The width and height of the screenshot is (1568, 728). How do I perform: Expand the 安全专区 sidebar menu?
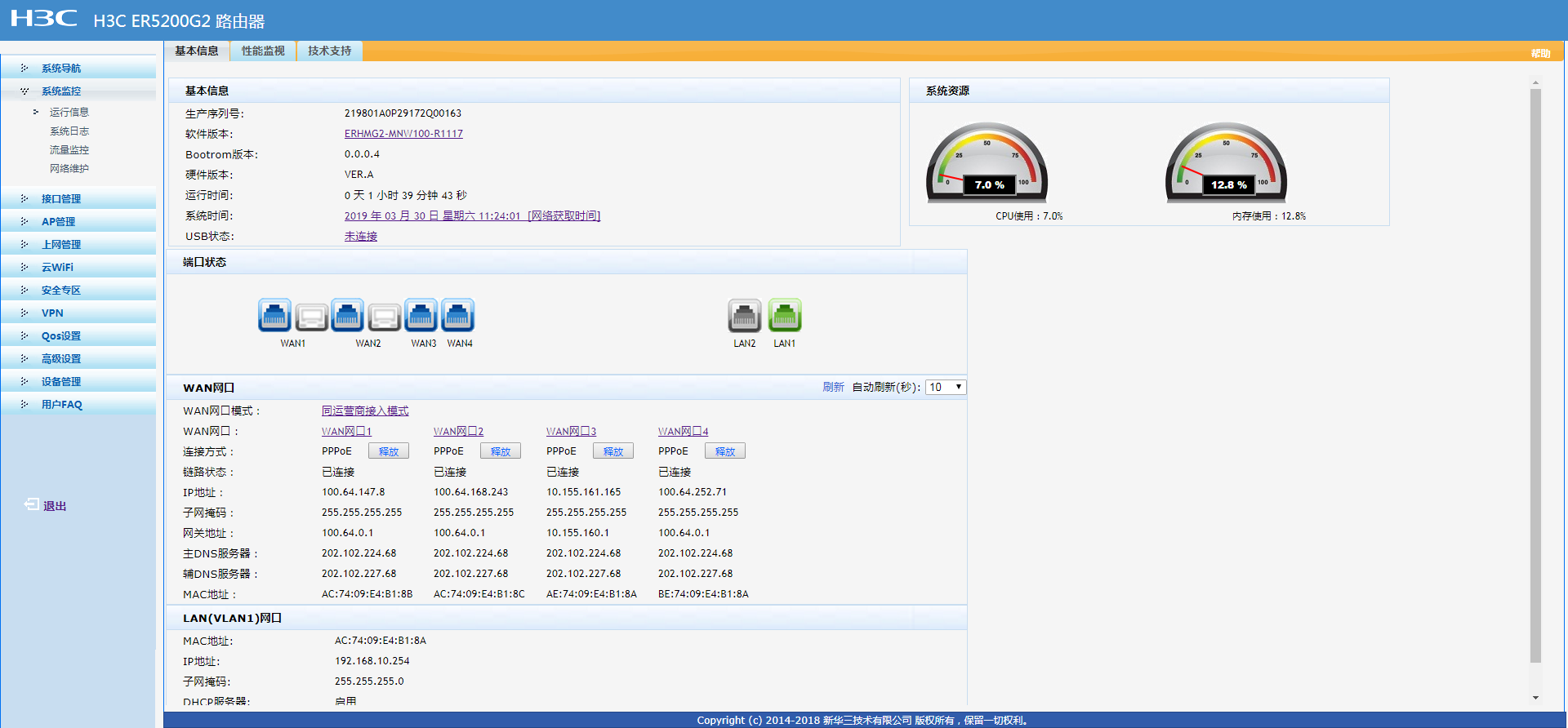point(78,290)
